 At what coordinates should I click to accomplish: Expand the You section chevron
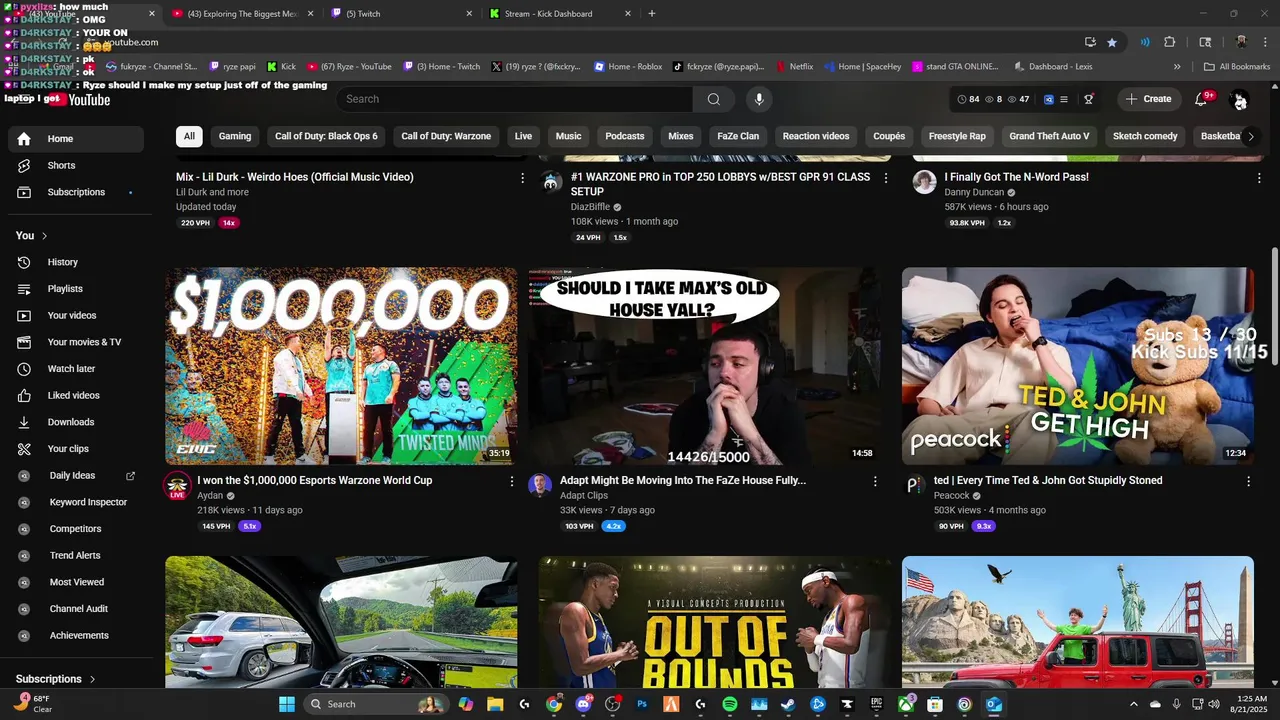click(45, 236)
